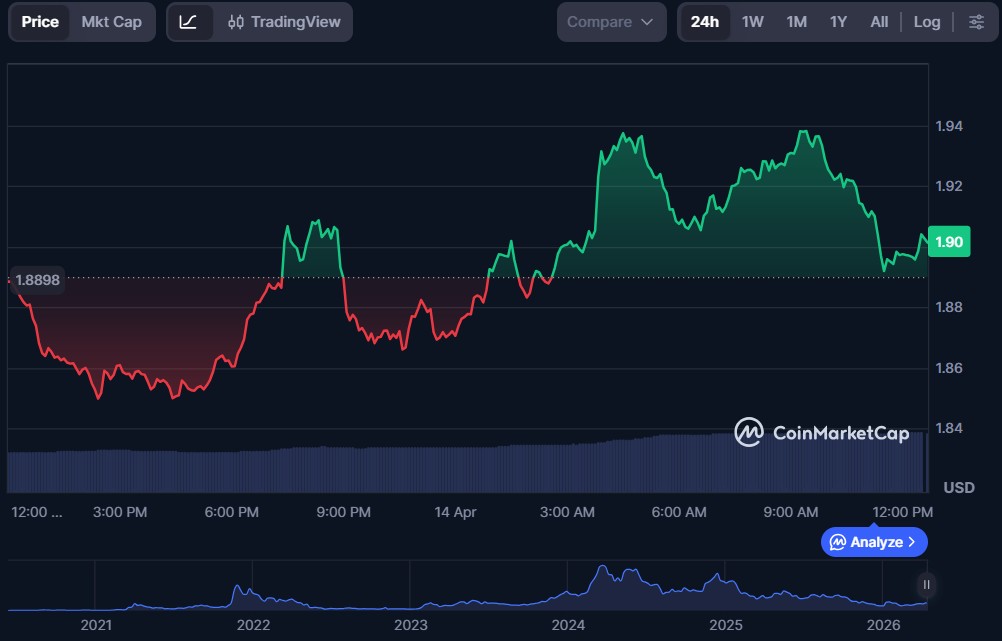This screenshot has width=1002, height=641.
Task: Click the pause handle on the range navigator
Action: (927, 585)
